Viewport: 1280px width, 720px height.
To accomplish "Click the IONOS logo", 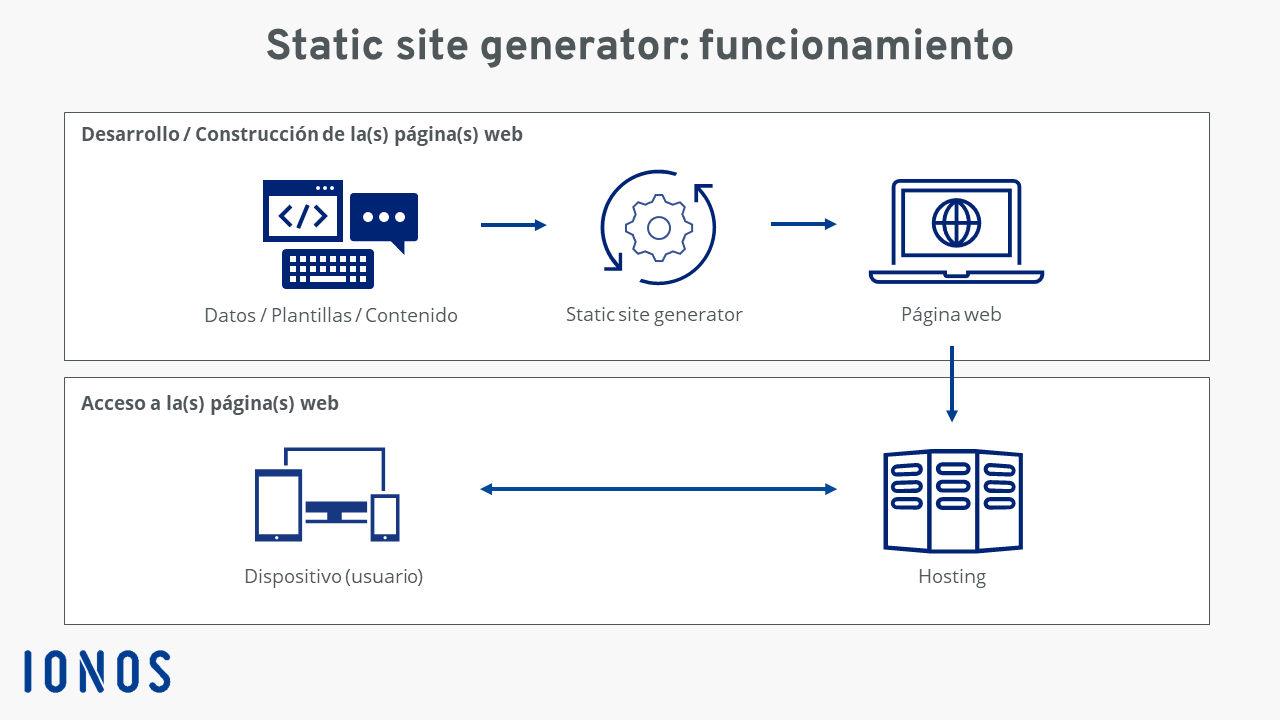I will [97, 671].
